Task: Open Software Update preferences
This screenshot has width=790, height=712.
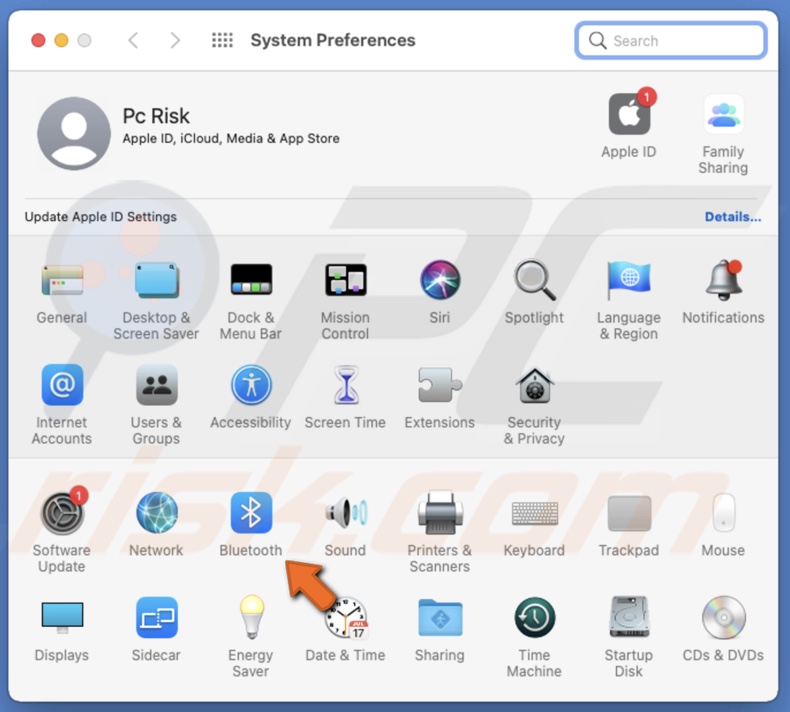Action: pos(62,514)
